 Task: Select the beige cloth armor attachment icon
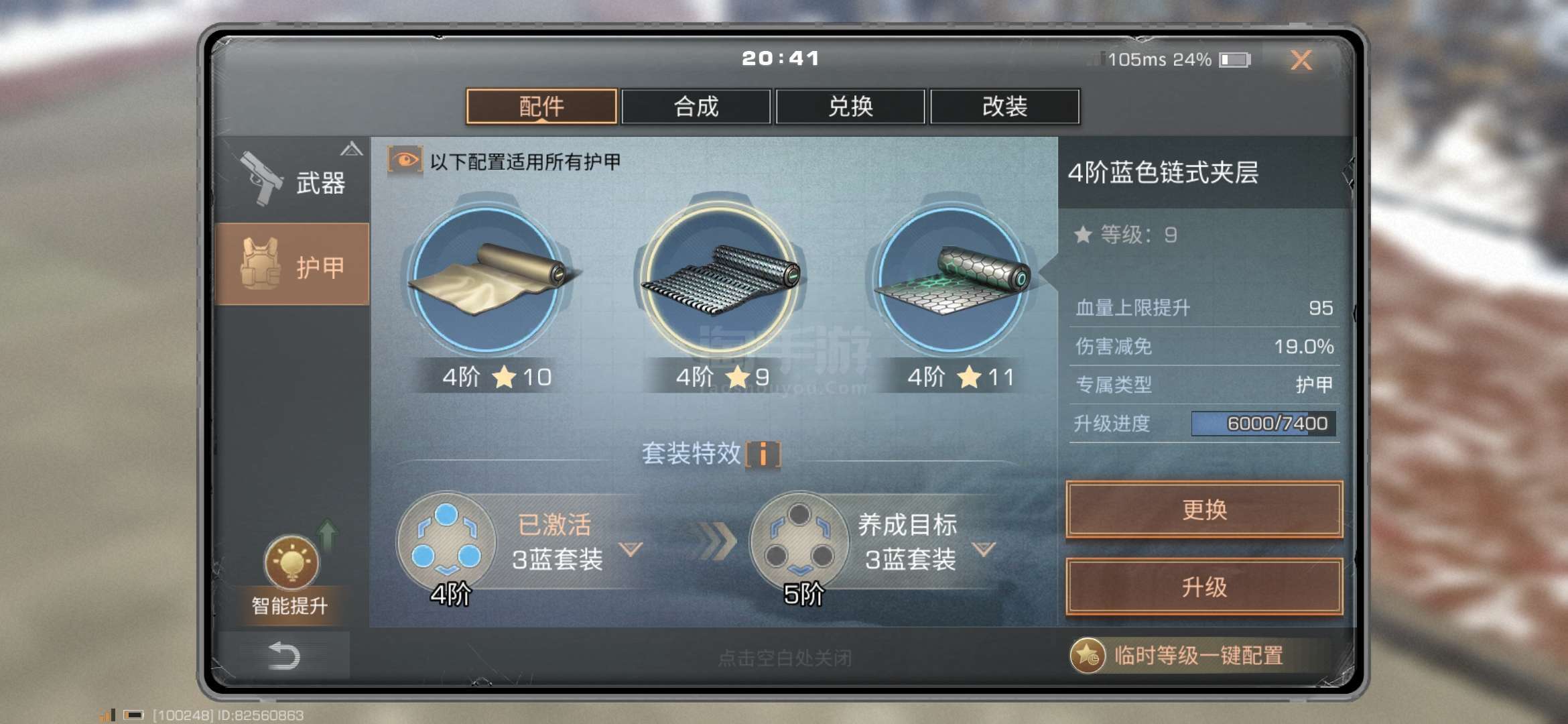(x=487, y=280)
